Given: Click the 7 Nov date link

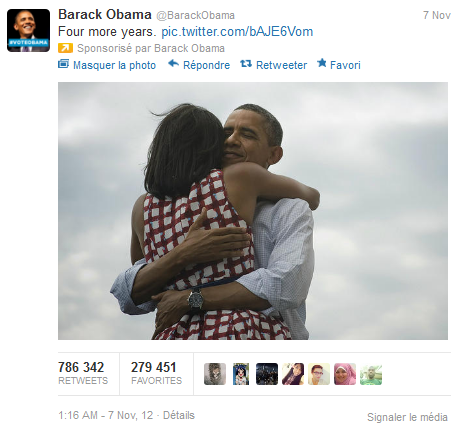Looking at the screenshot, I should (437, 15).
